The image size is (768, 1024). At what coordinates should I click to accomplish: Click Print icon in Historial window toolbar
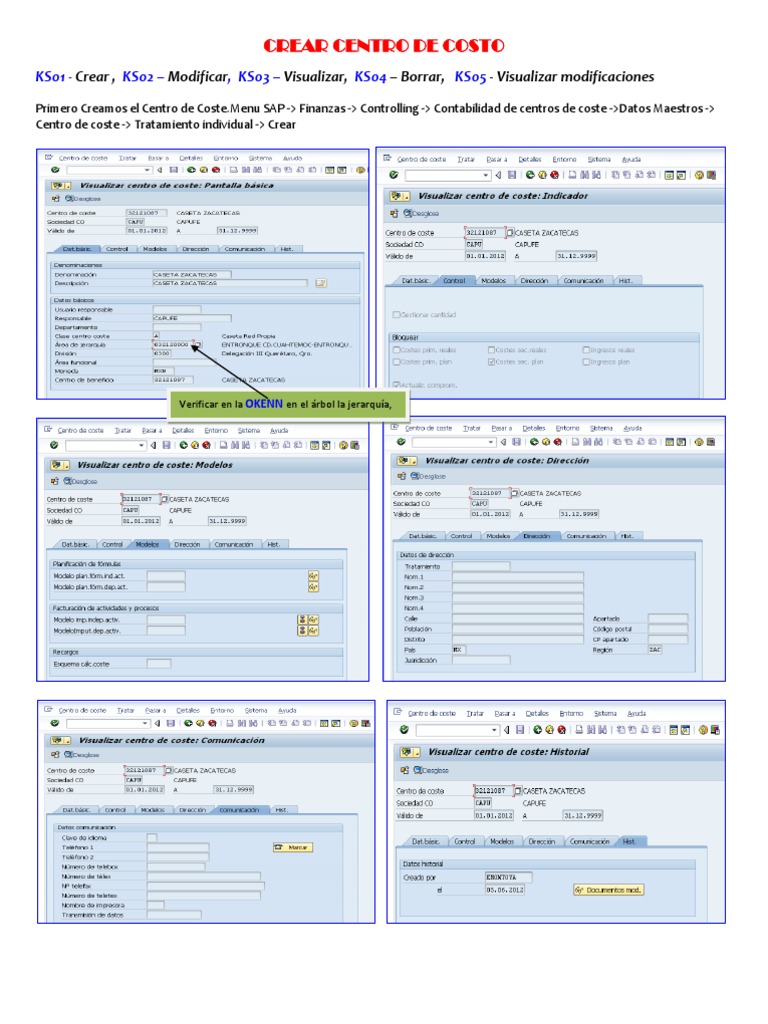coord(580,729)
